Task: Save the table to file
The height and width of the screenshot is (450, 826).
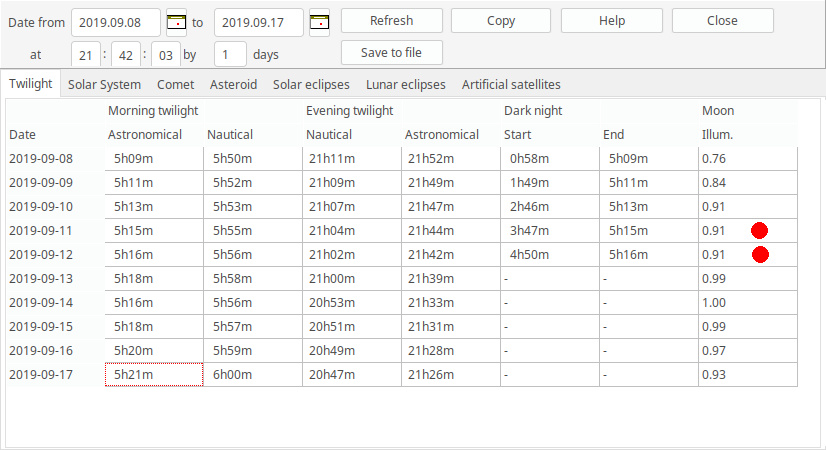Action: [x=391, y=53]
